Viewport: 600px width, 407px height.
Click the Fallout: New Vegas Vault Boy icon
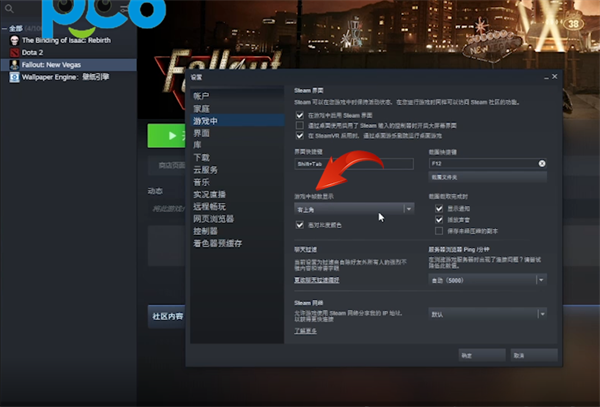click(x=15, y=65)
